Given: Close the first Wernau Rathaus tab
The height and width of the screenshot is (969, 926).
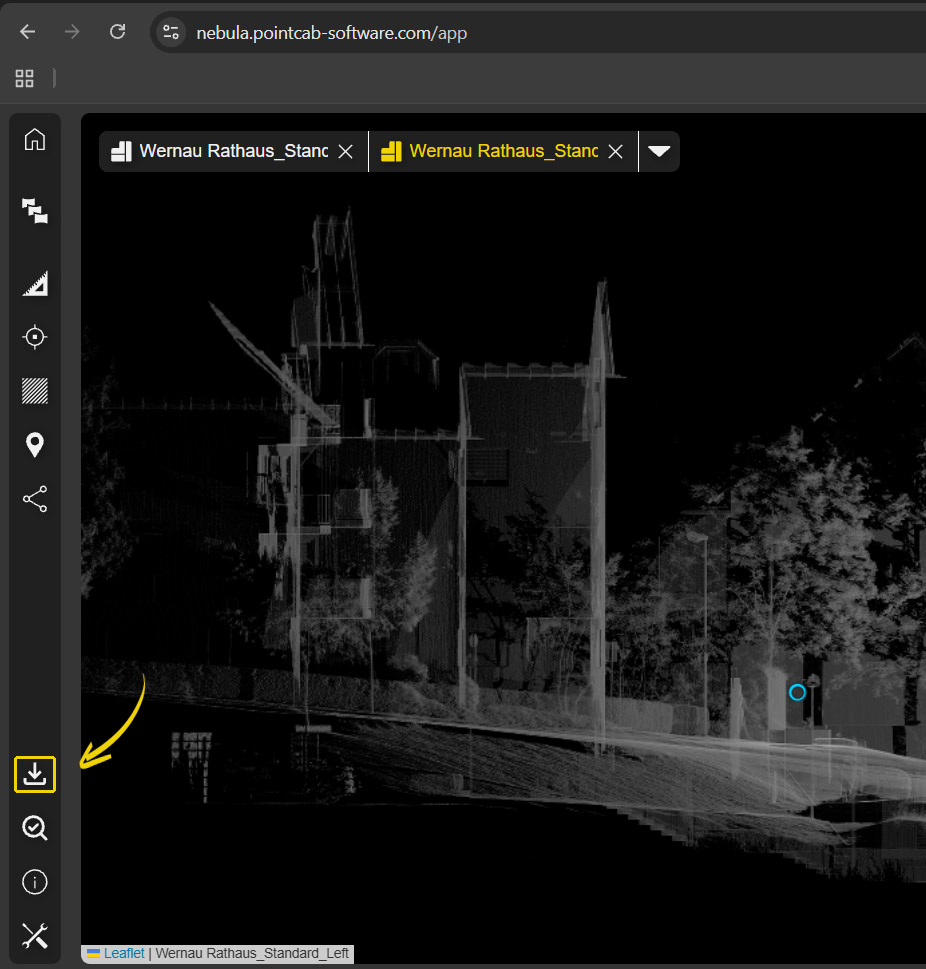Looking at the screenshot, I should (346, 151).
